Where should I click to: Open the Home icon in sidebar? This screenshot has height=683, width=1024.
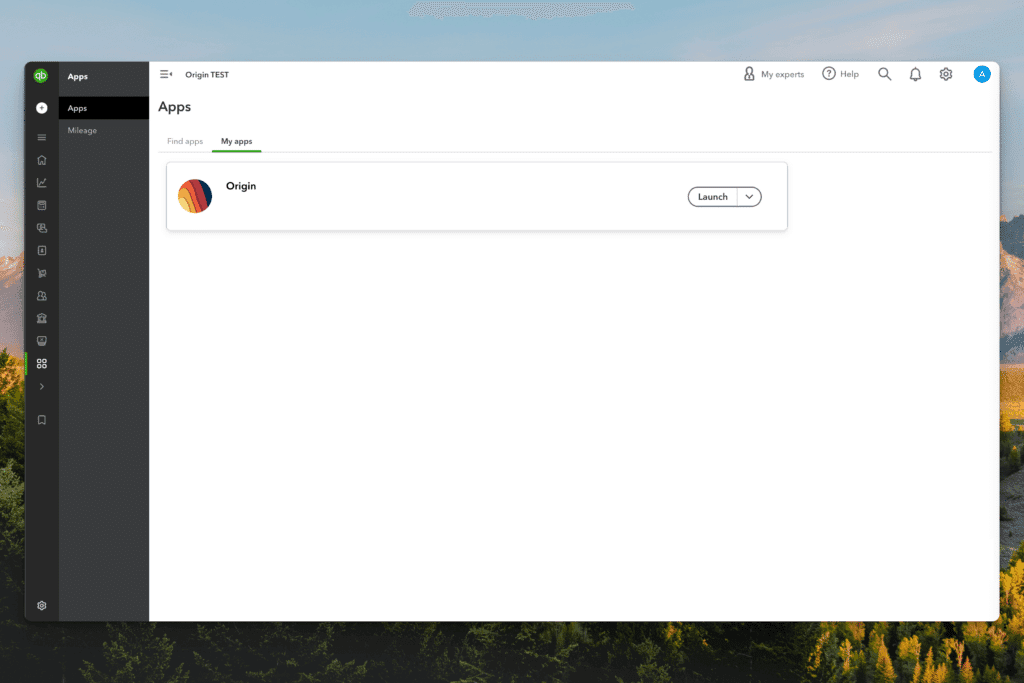pos(42,160)
